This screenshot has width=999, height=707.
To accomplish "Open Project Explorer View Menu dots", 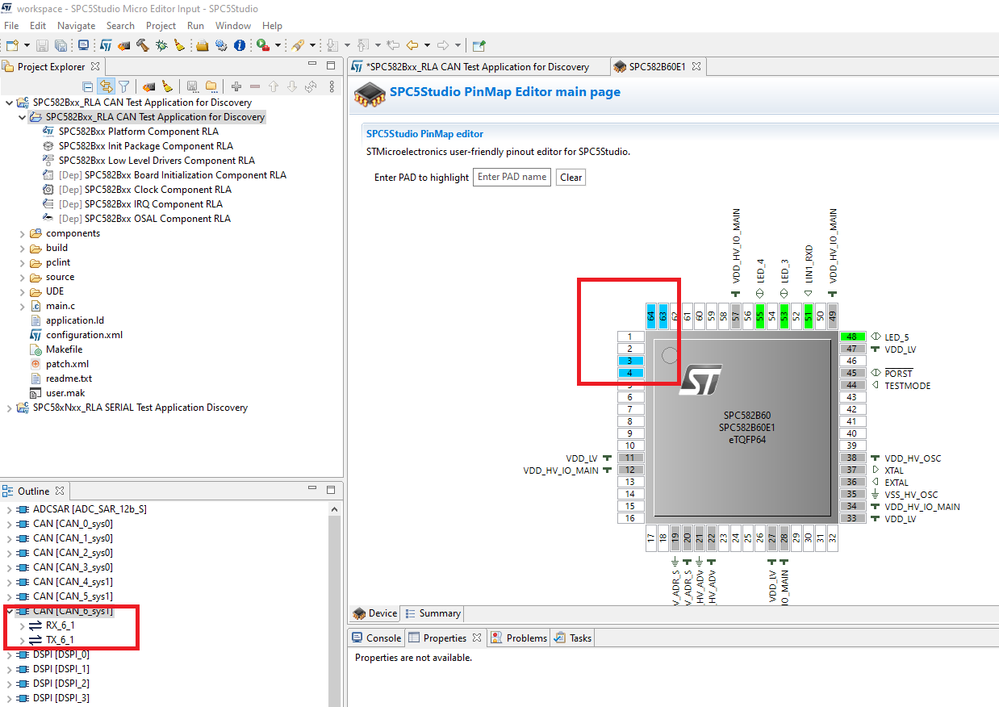I will [331, 87].
